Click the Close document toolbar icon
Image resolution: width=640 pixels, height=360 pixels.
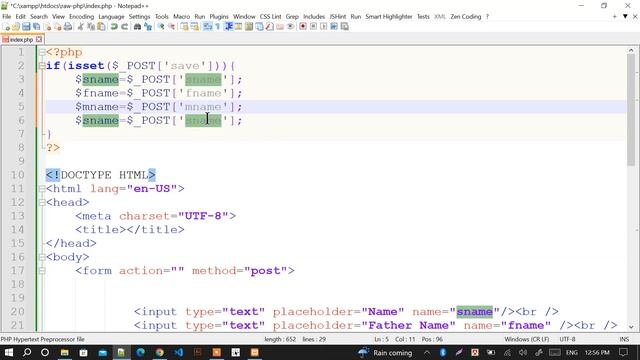coord(47,27)
